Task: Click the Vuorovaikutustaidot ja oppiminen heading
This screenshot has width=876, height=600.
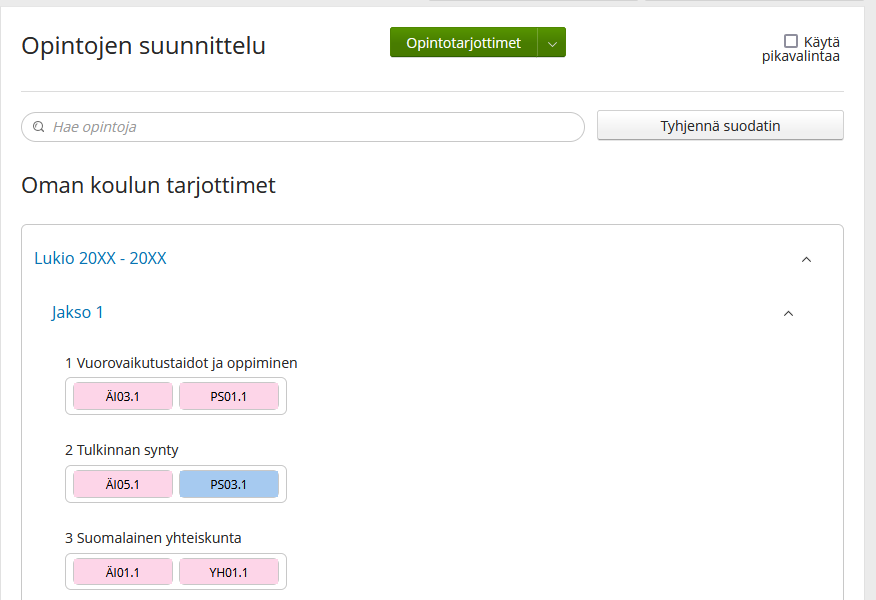Action: 181,363
